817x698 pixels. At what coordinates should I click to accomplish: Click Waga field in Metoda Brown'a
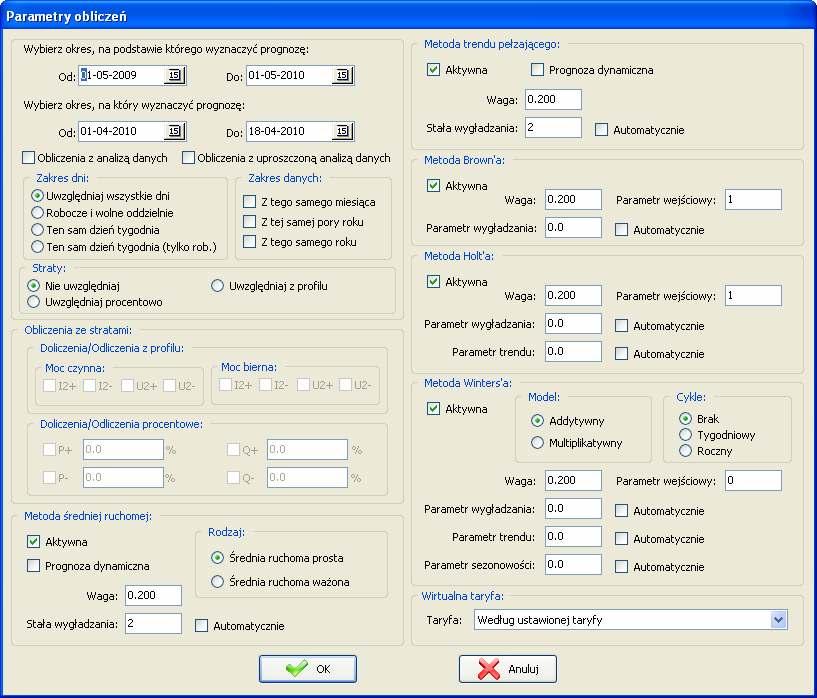573,200
